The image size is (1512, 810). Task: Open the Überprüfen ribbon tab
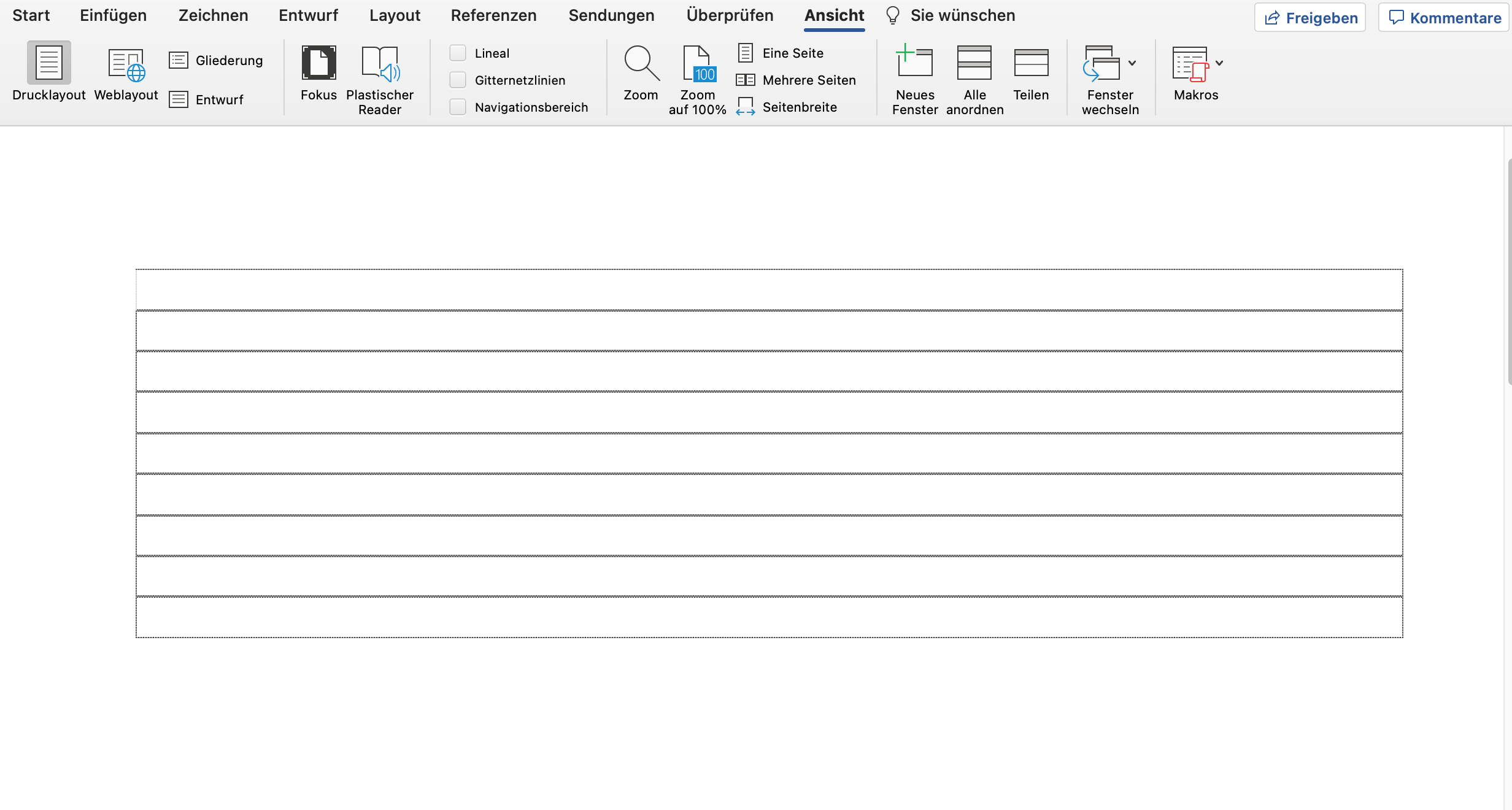(x=730, y=15)
